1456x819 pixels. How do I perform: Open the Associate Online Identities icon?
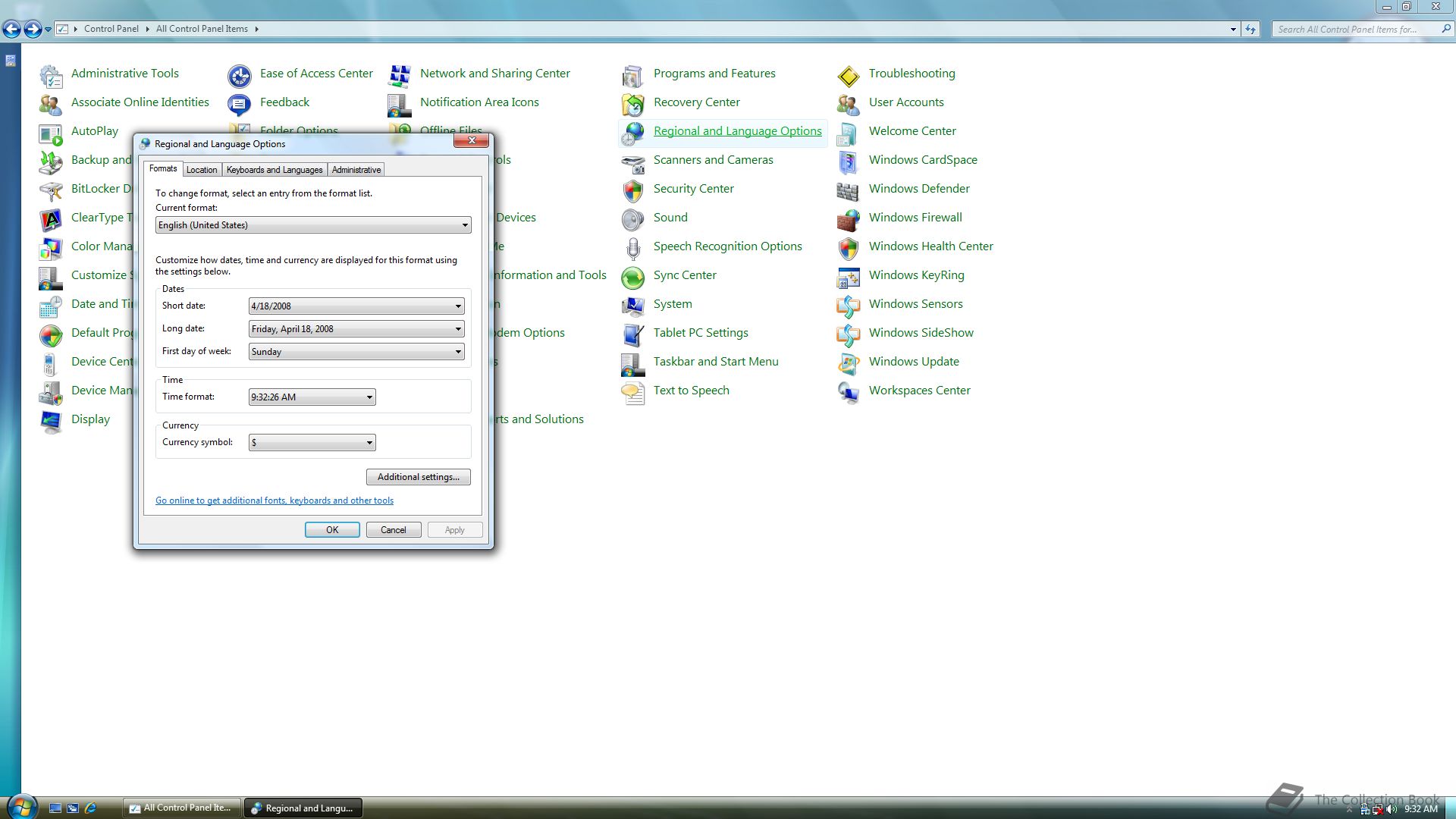tap(51, 105)
